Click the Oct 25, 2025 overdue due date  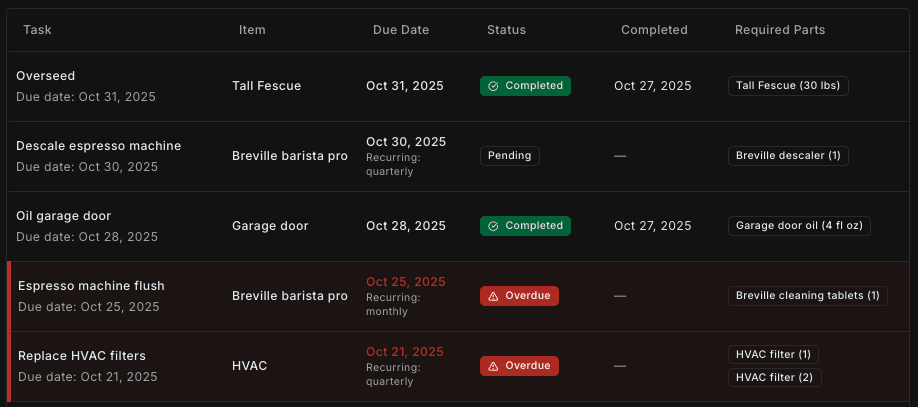406,282
